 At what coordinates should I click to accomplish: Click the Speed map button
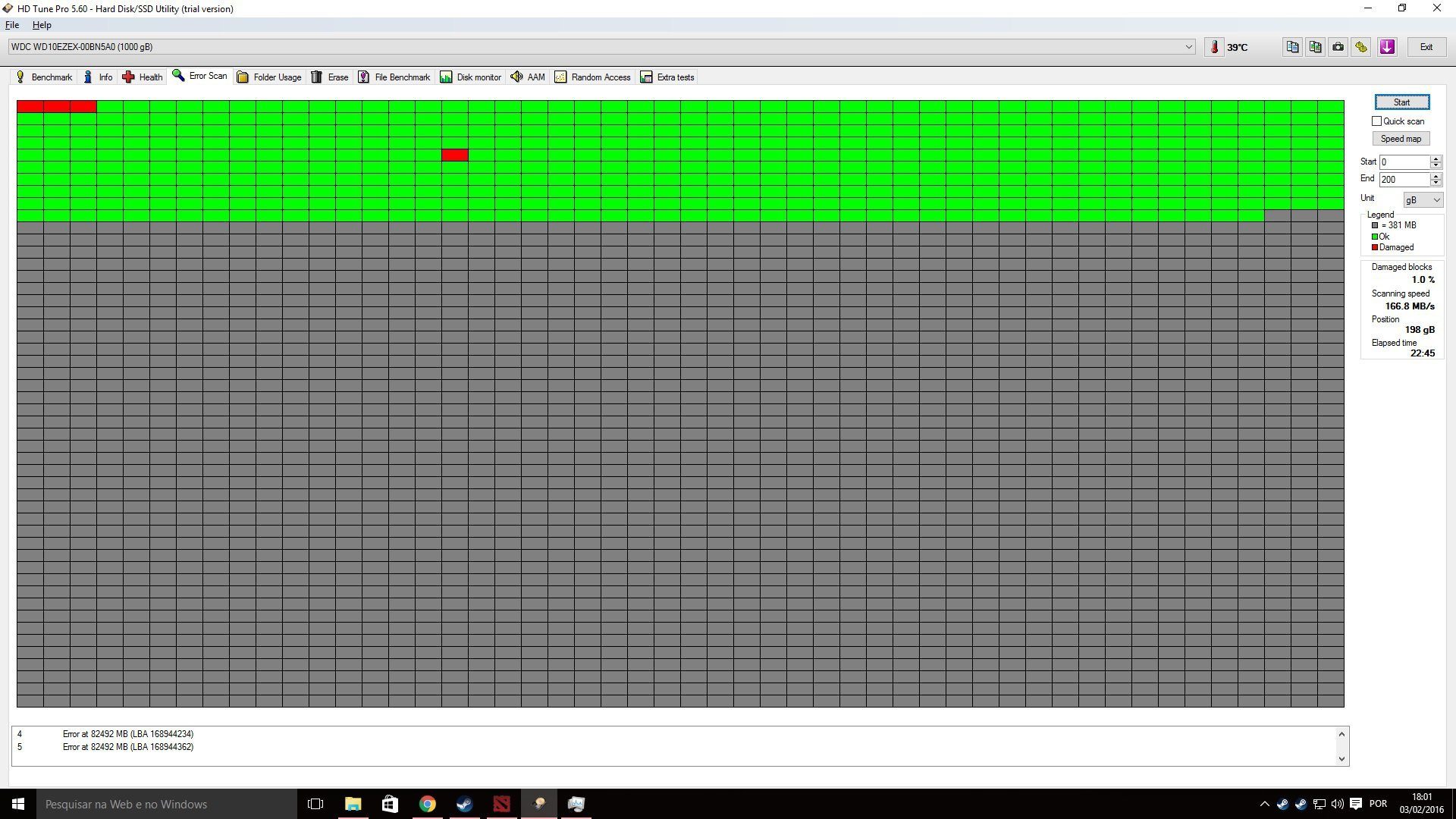click(x=1401, y=139)
